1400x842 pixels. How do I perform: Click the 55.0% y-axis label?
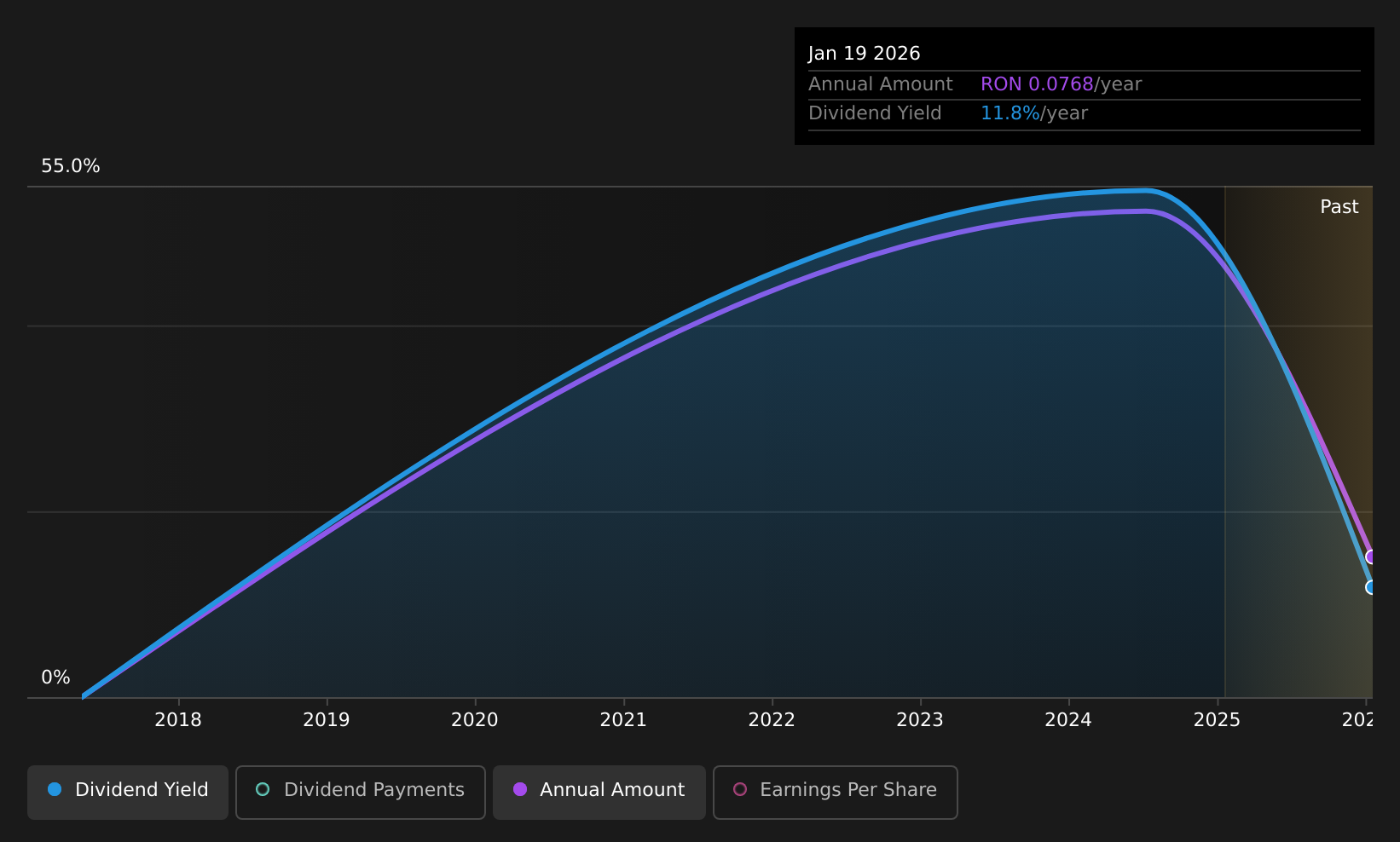click(x=71, y=166)
